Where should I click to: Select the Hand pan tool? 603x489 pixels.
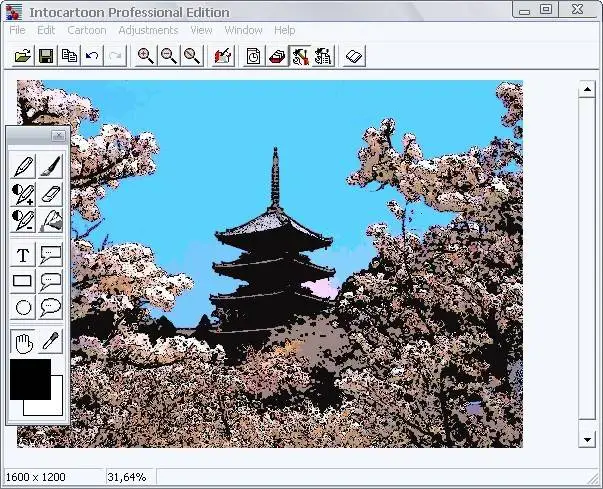point(23,342)
